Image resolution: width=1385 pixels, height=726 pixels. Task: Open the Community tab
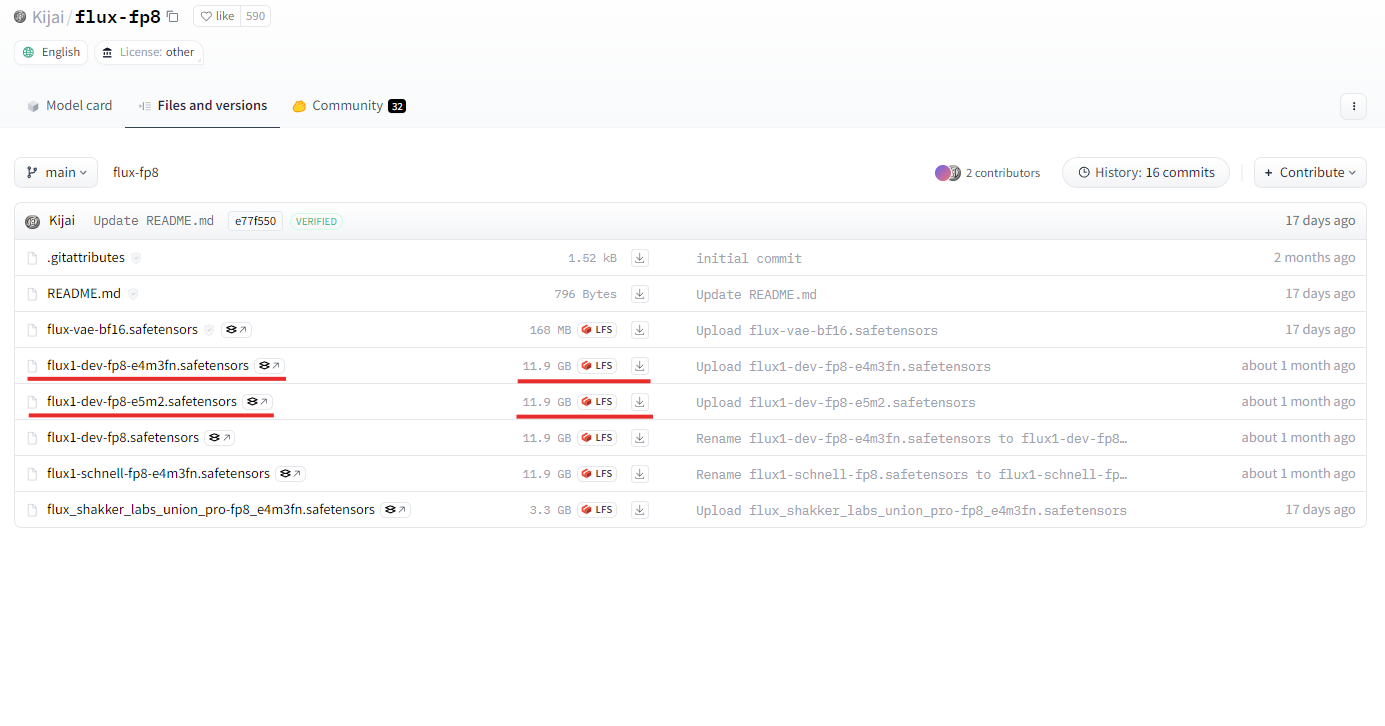[348, 106]
